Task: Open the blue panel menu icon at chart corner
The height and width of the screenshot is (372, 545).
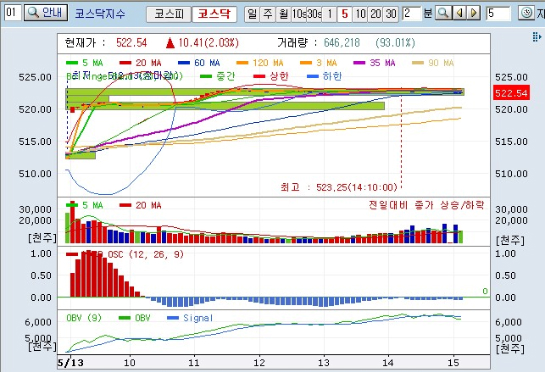Action: [537, 37]
